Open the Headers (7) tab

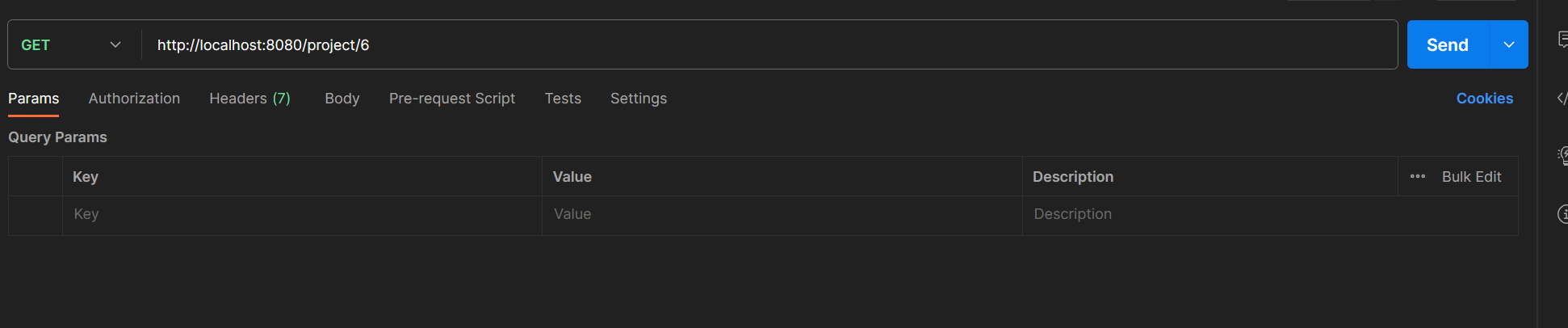249,99
